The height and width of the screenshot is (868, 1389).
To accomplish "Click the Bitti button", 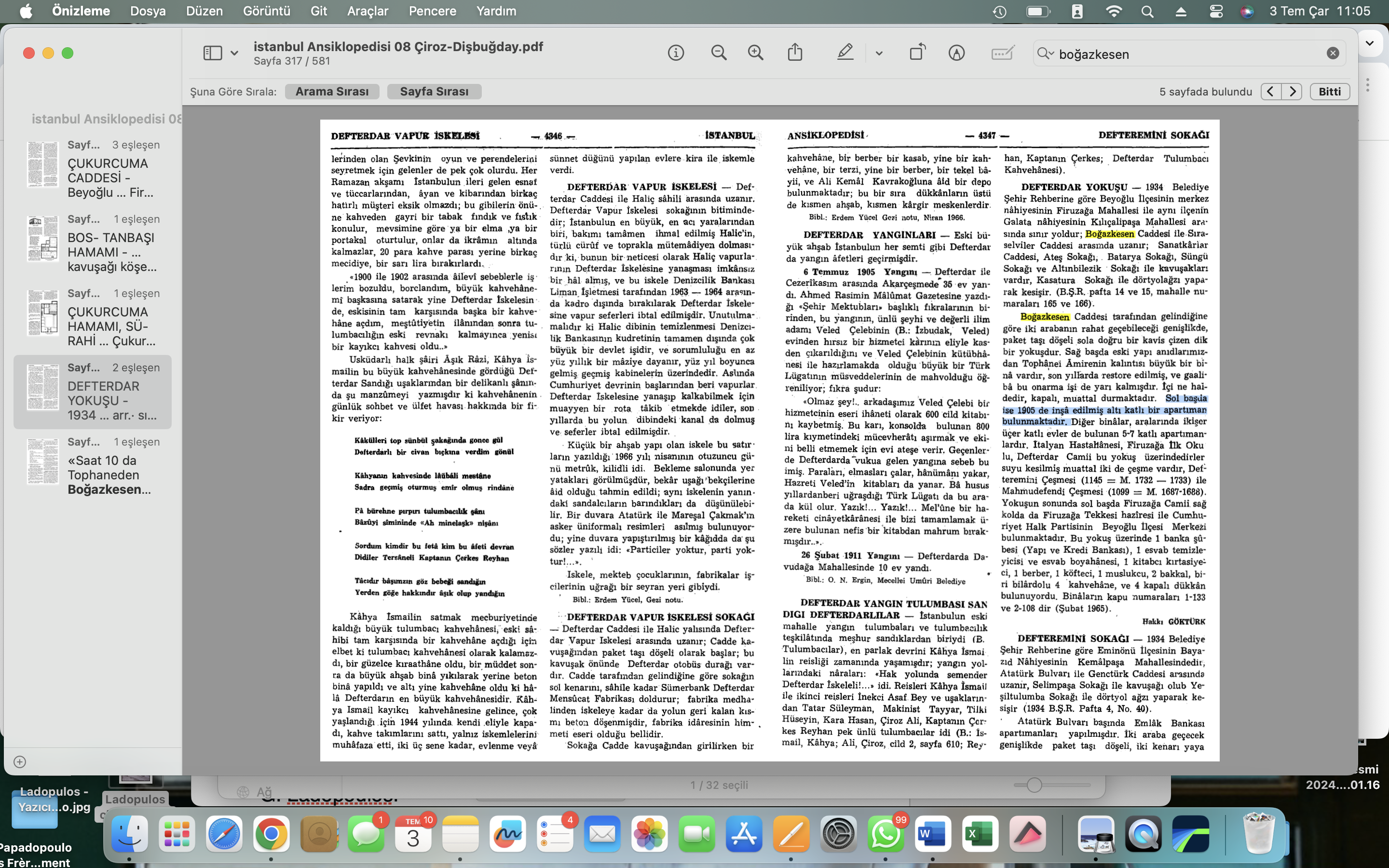I will click(1329, 91).
